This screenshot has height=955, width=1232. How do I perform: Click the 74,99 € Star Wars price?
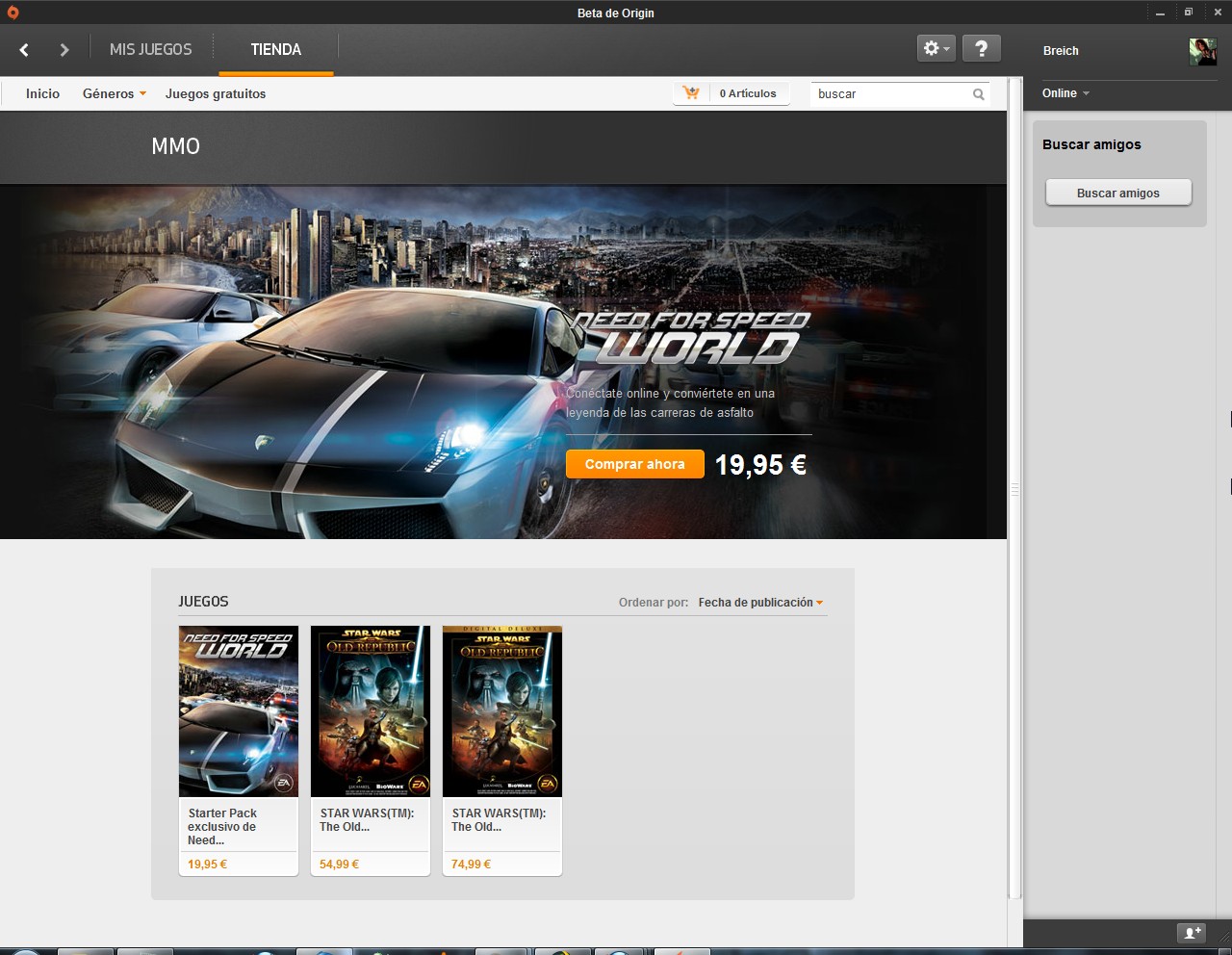click(471, 865)
